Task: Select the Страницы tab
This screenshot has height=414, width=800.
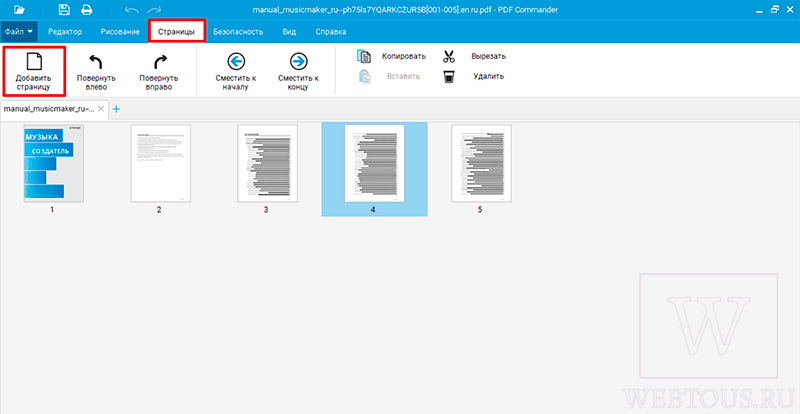Action: point(177,32)
